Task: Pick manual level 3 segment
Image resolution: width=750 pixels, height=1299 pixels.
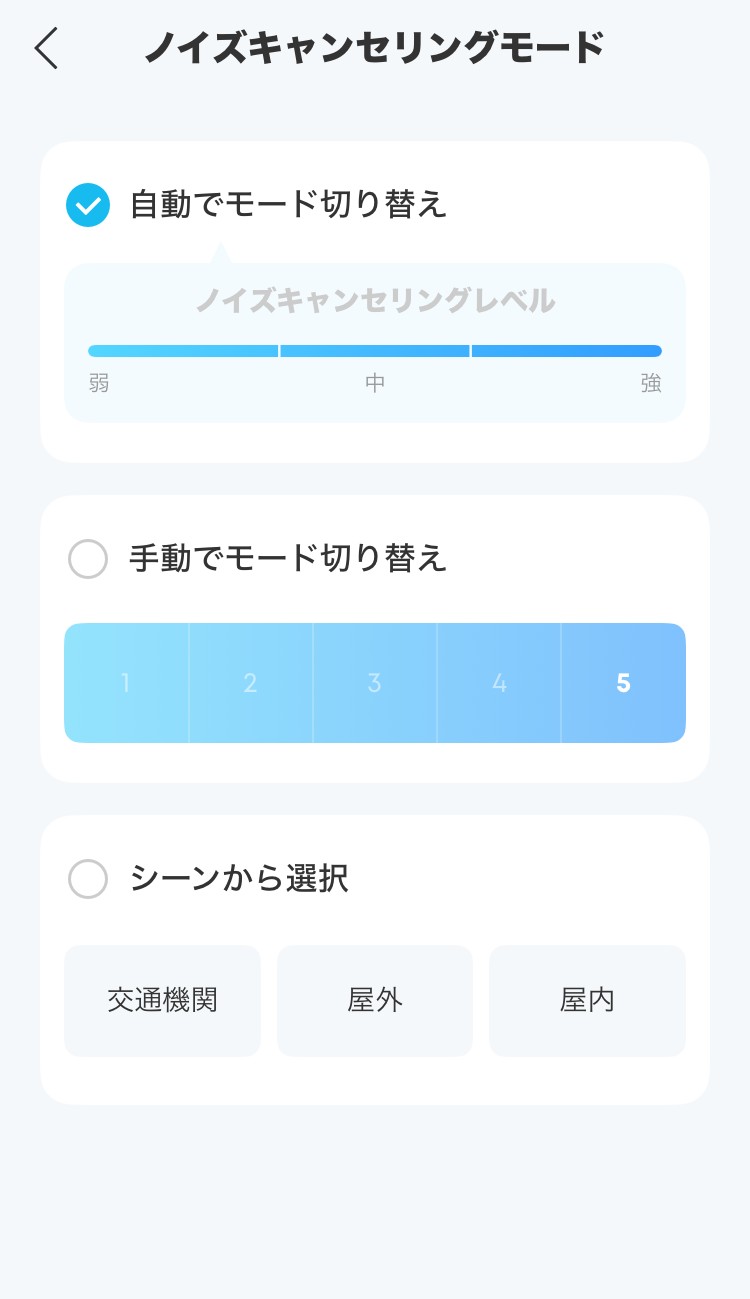Action: point(375,683)
